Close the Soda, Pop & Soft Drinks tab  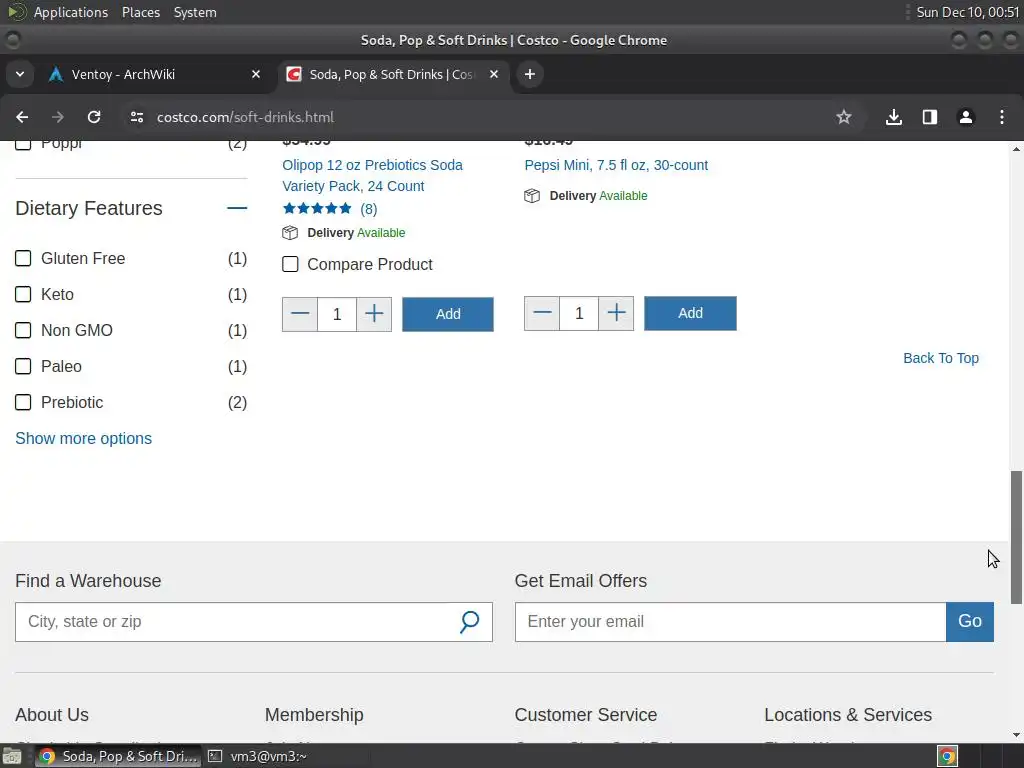(494, 74)
